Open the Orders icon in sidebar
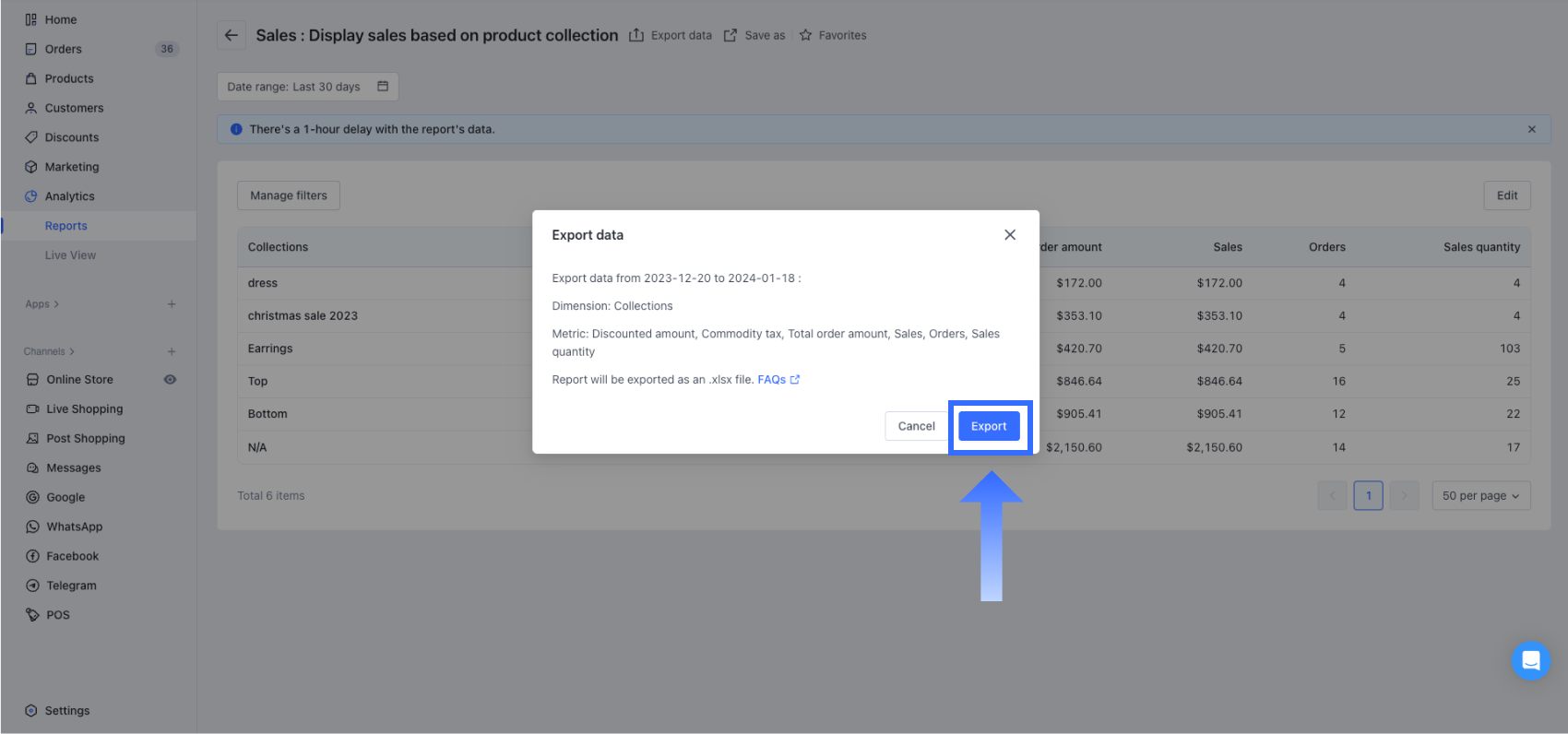 coord(31,49)
